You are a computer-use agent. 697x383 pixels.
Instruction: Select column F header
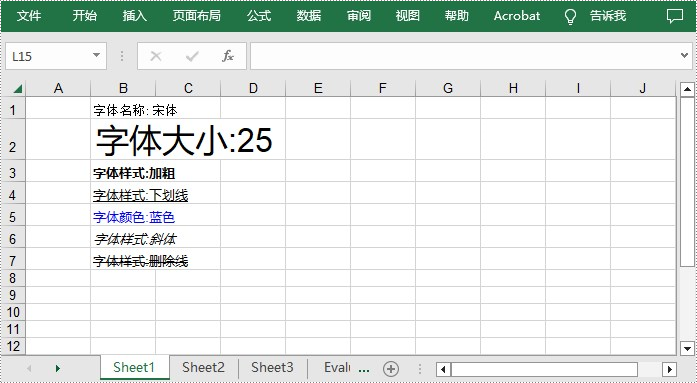click(383, 88)
